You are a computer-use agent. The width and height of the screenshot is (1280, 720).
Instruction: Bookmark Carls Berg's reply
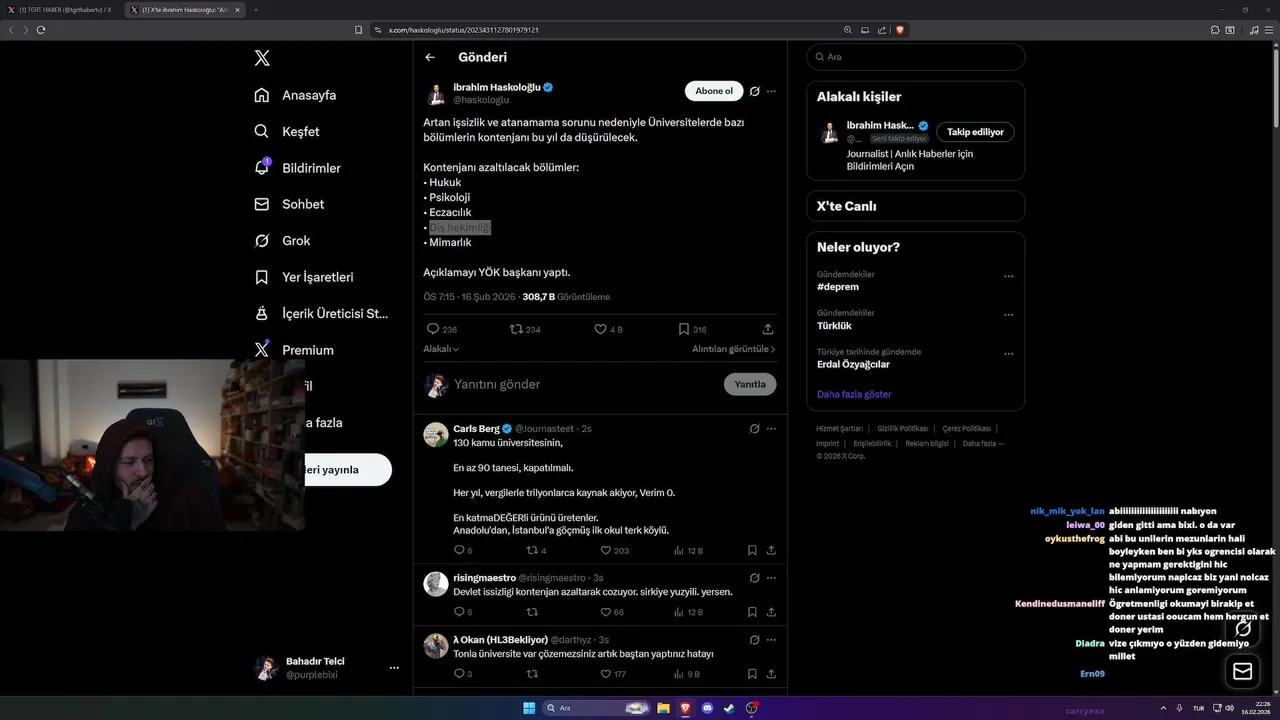point(752,550)
